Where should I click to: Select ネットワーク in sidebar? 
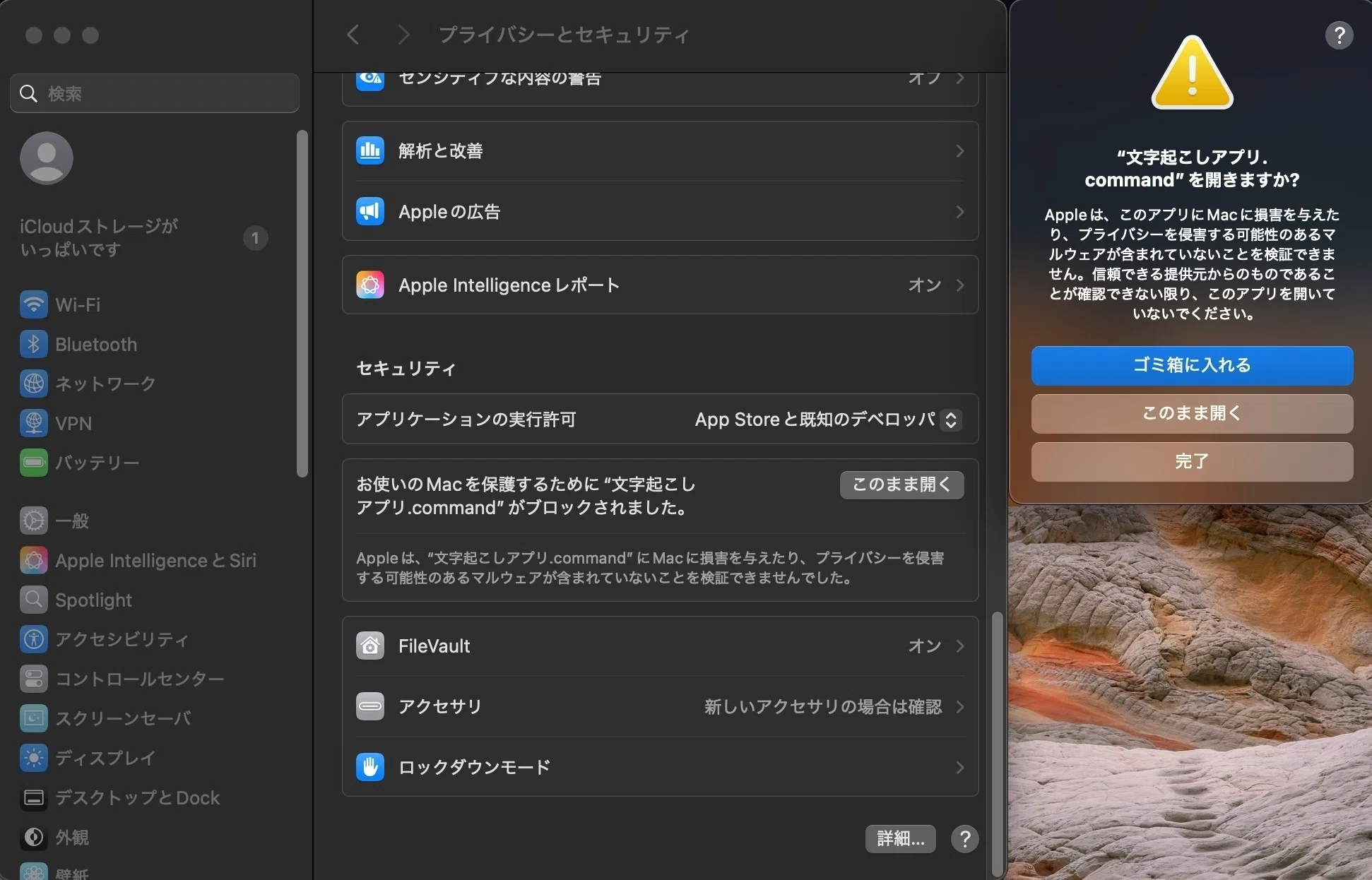(x=106, y=383)
